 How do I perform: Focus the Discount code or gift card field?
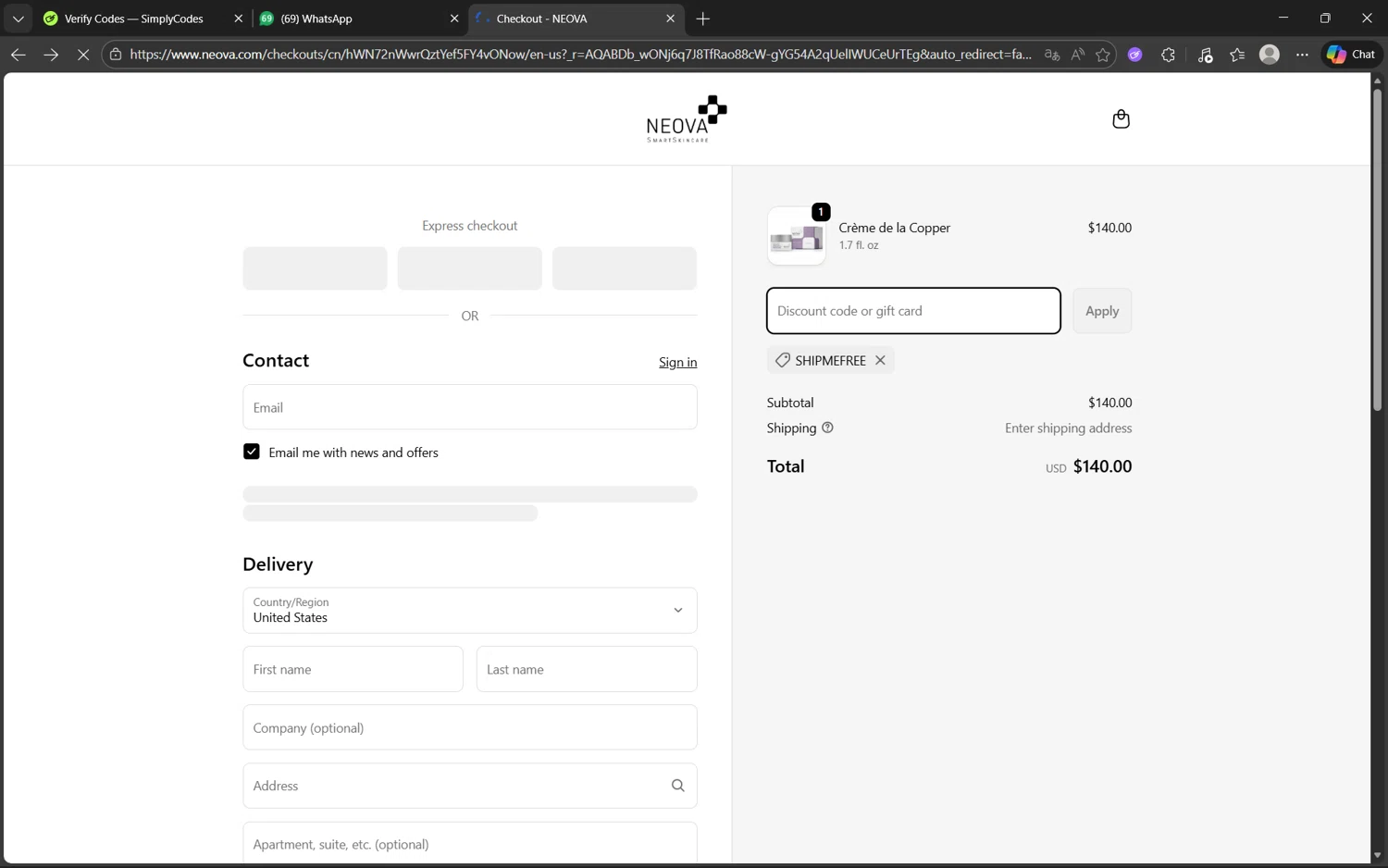pos(913,311)
